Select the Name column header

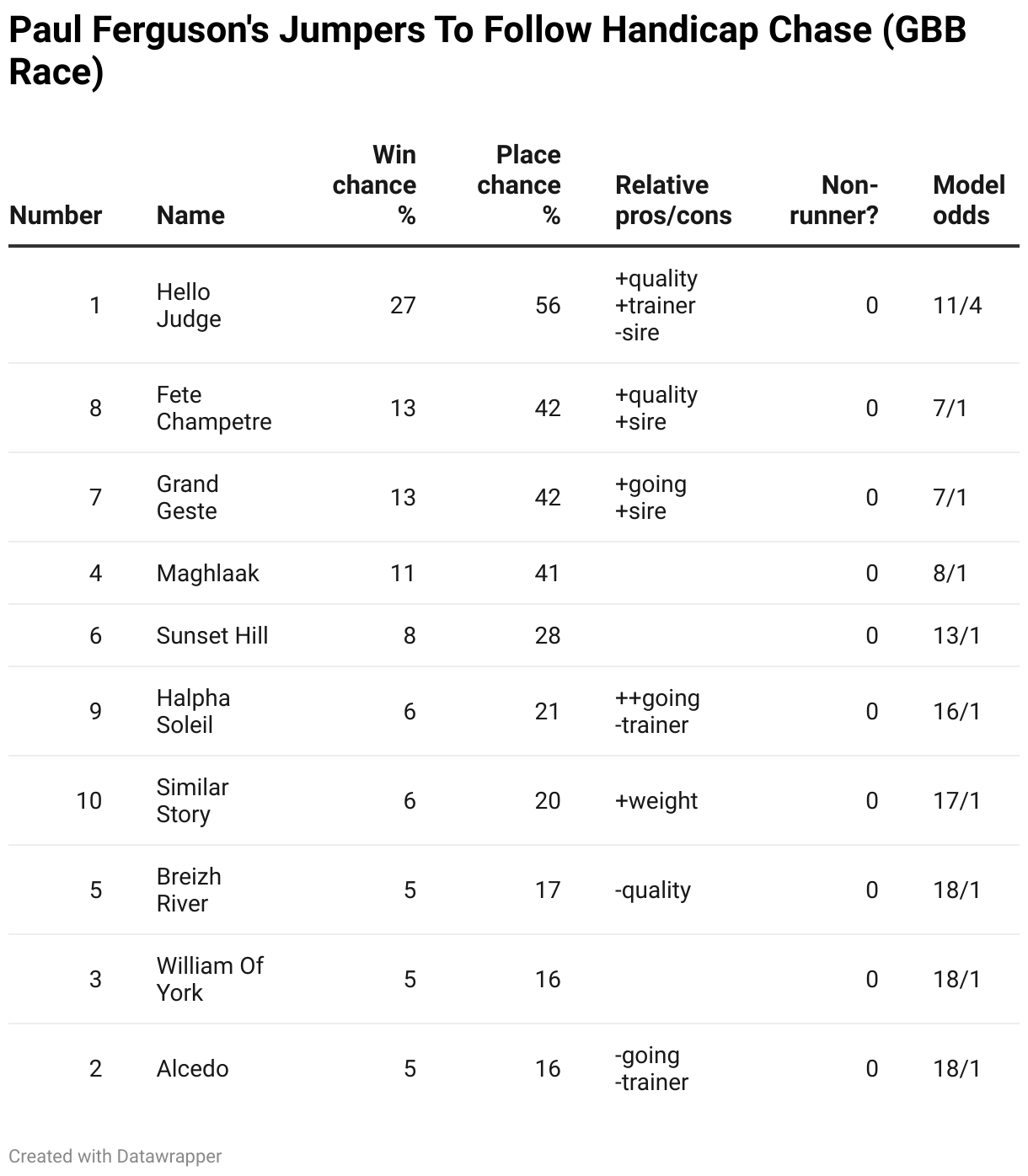point(190,216)
